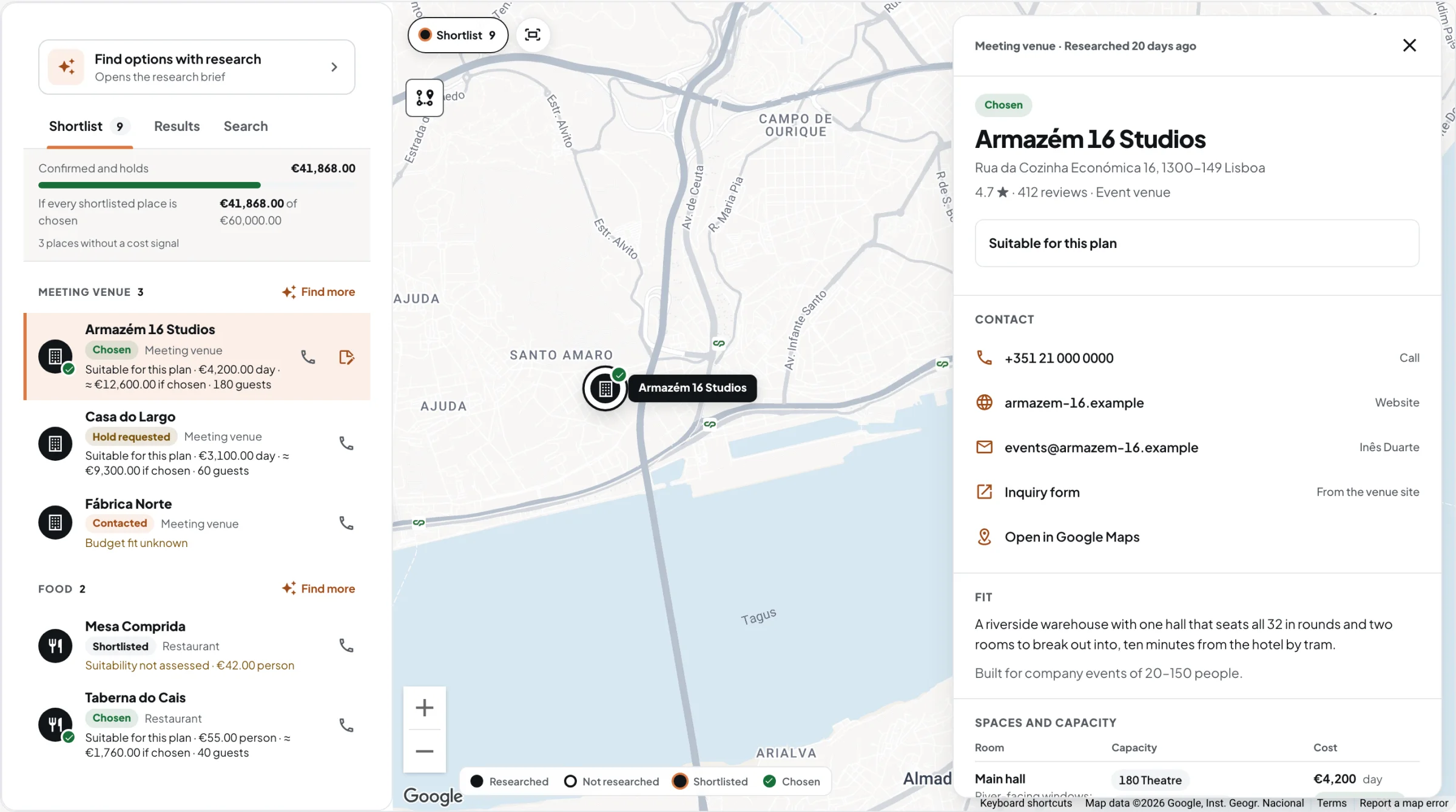
Task: Close the venue detail panel
Action: pyautogui.click(x=1409, y=45)
